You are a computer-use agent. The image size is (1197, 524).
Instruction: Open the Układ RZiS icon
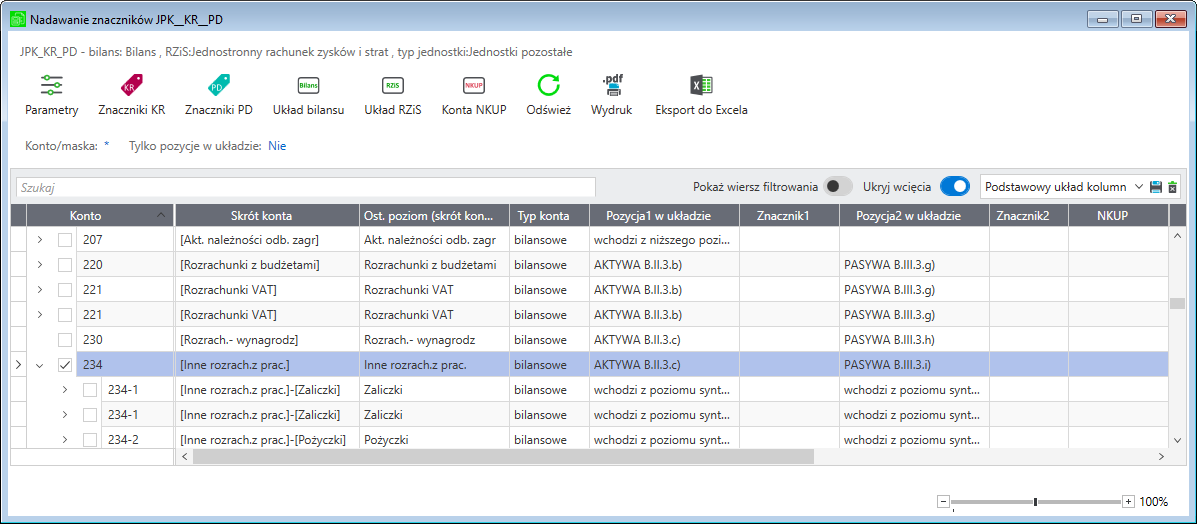[x=392, y=85]
